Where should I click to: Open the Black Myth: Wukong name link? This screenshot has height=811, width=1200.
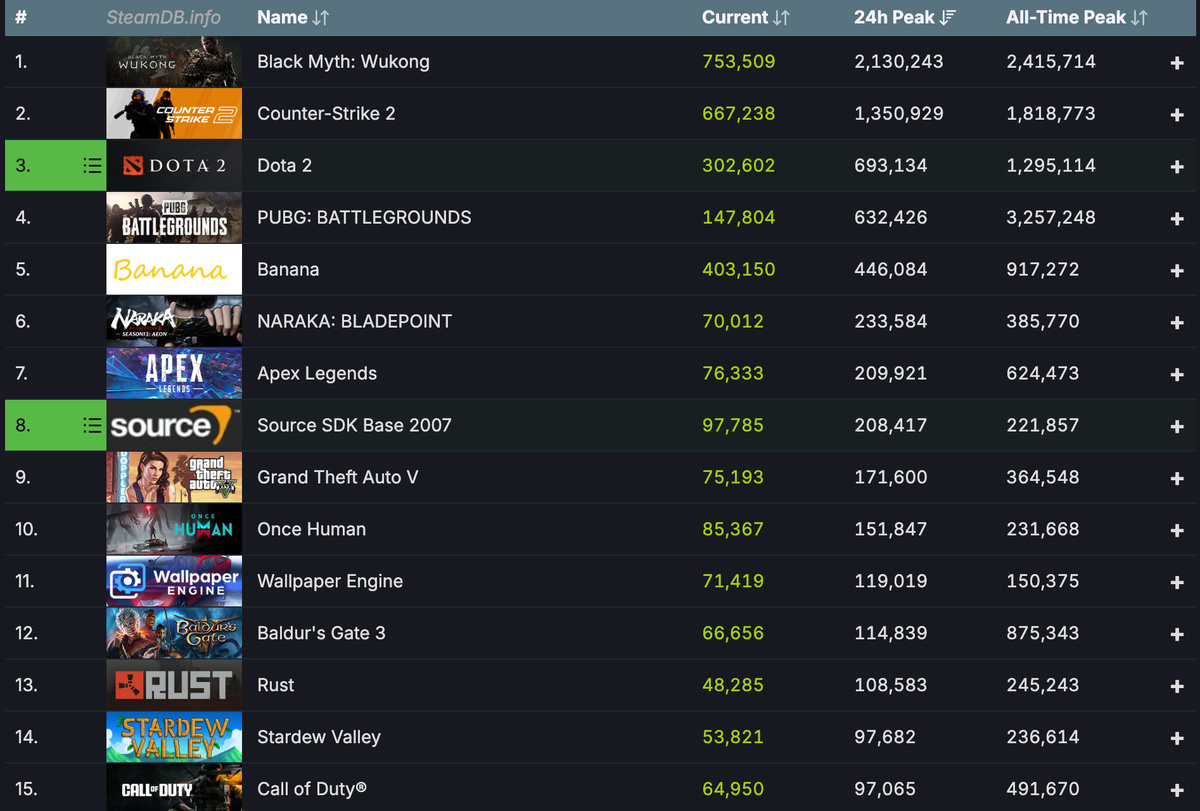pos(343,62)
